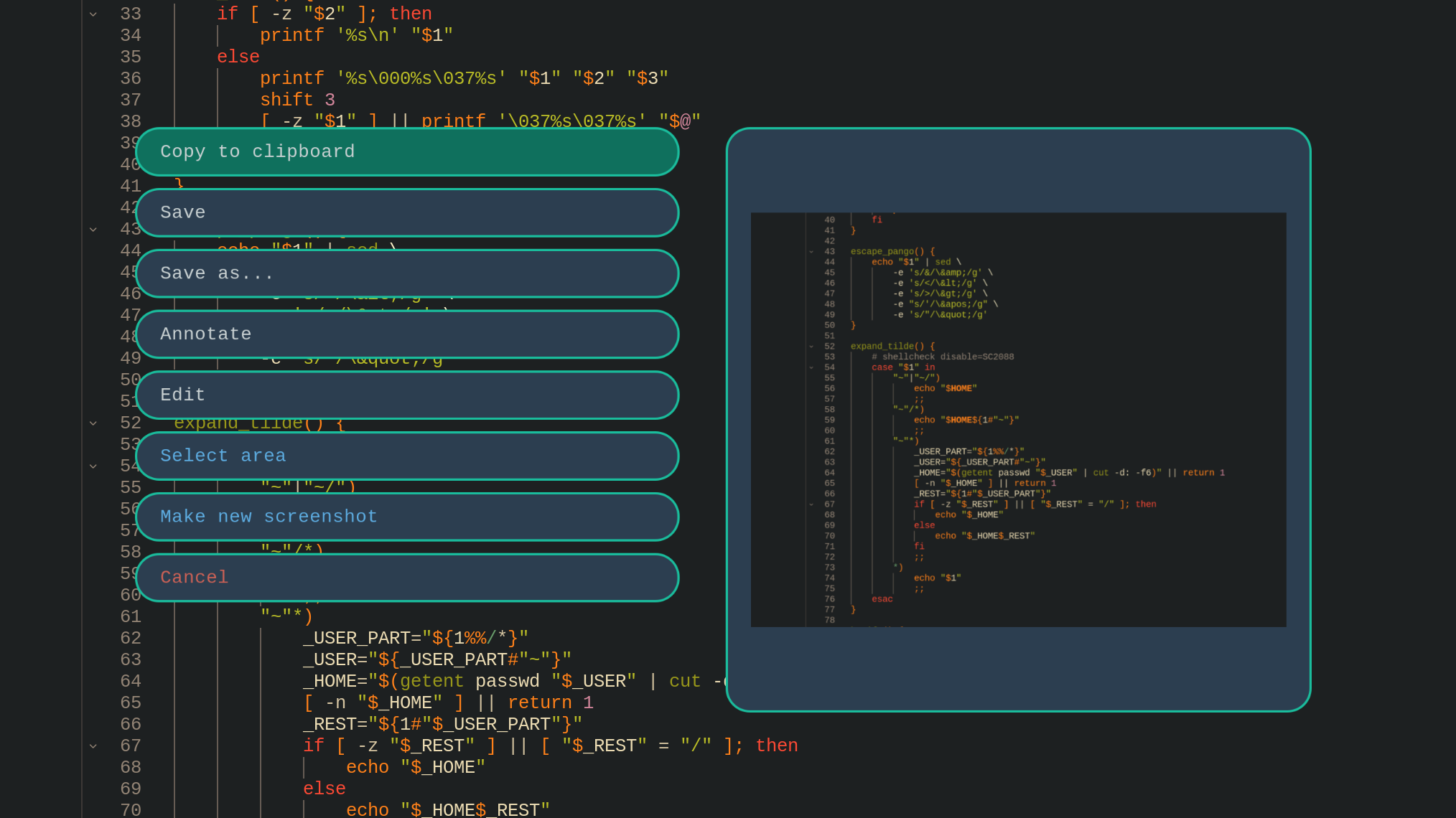Collapse the fold at line 33
1456x818 pixels.
pyautogui.click(x=93, y=13)
